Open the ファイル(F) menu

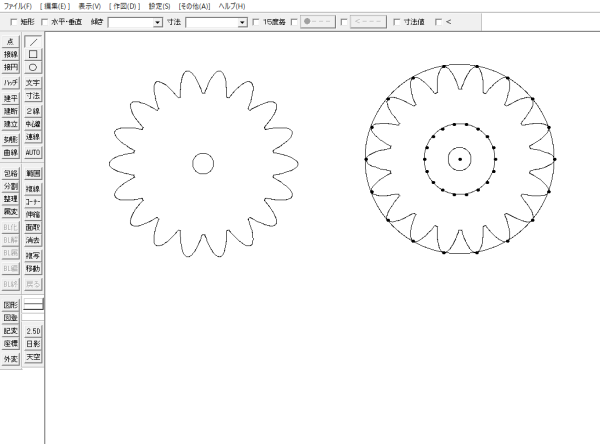(x=17, y=6)
